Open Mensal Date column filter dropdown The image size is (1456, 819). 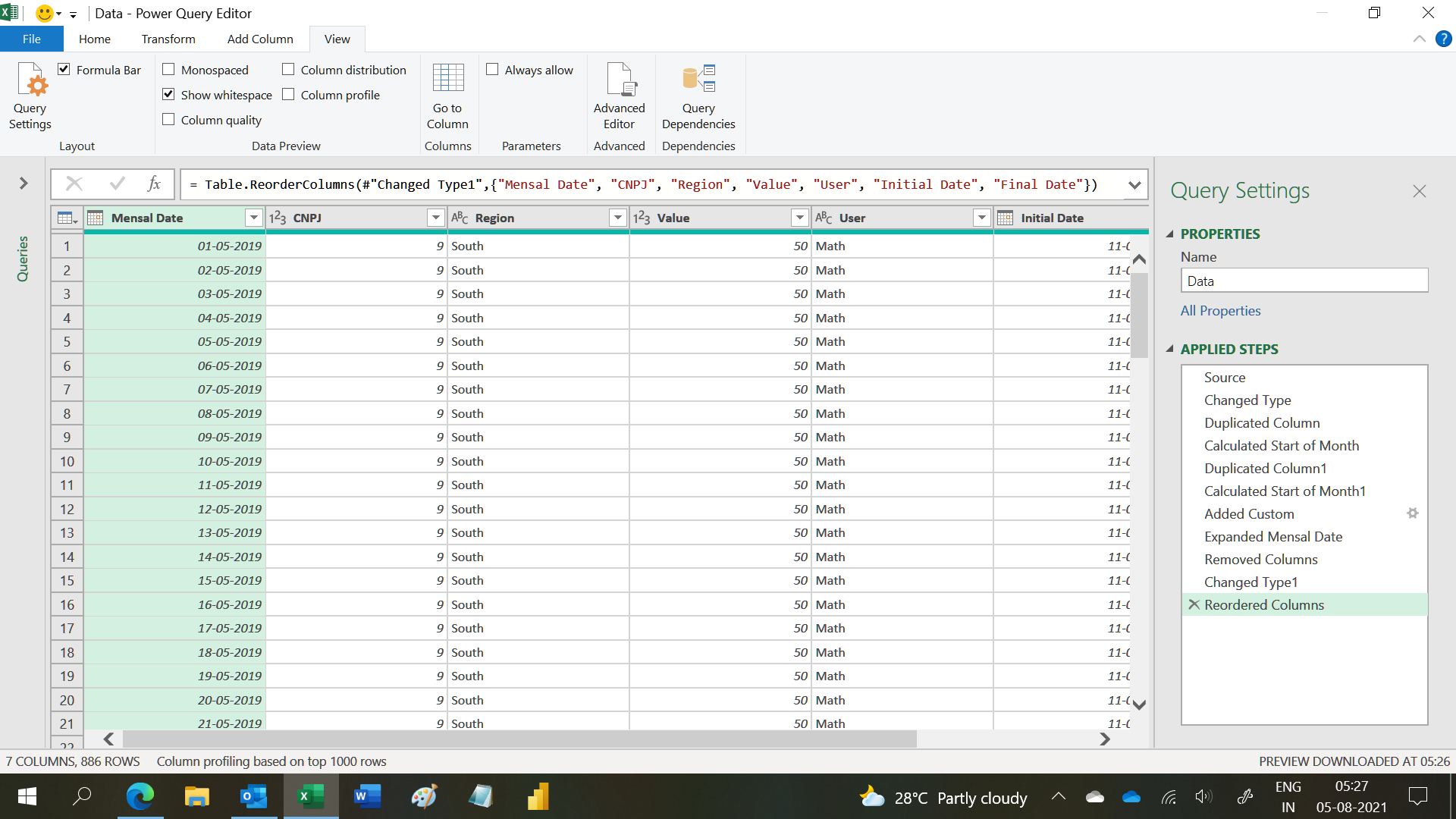click(x=254, y=218)
